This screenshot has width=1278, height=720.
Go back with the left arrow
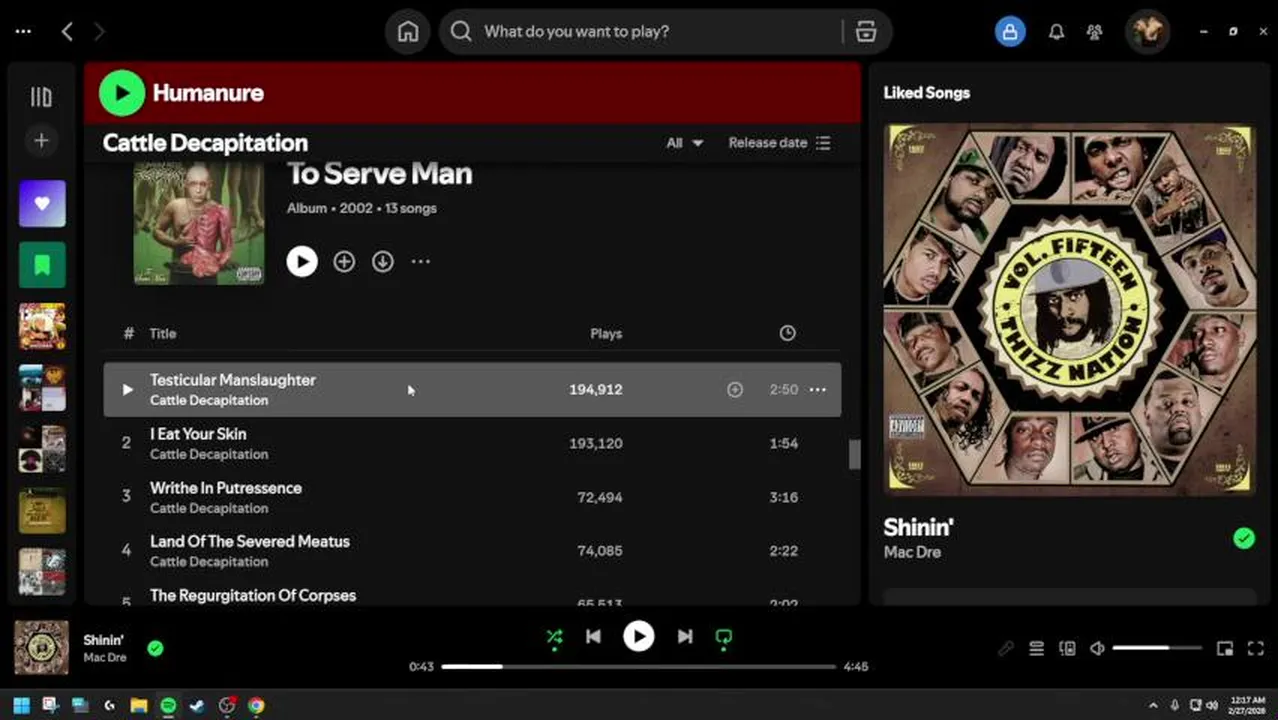pyautogui.click(x=67, y=31)
